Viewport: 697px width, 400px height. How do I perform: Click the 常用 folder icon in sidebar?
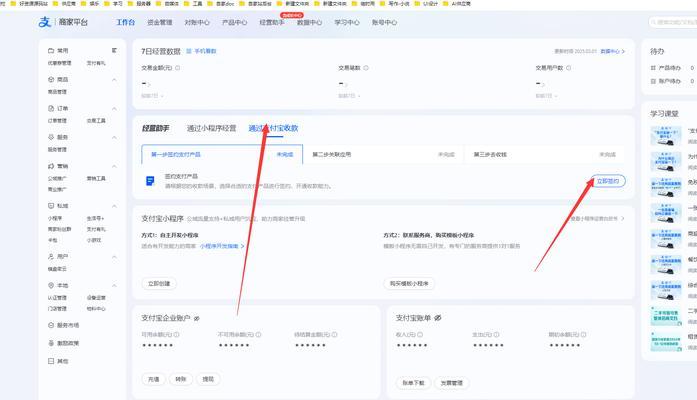[x=51, y=51]
